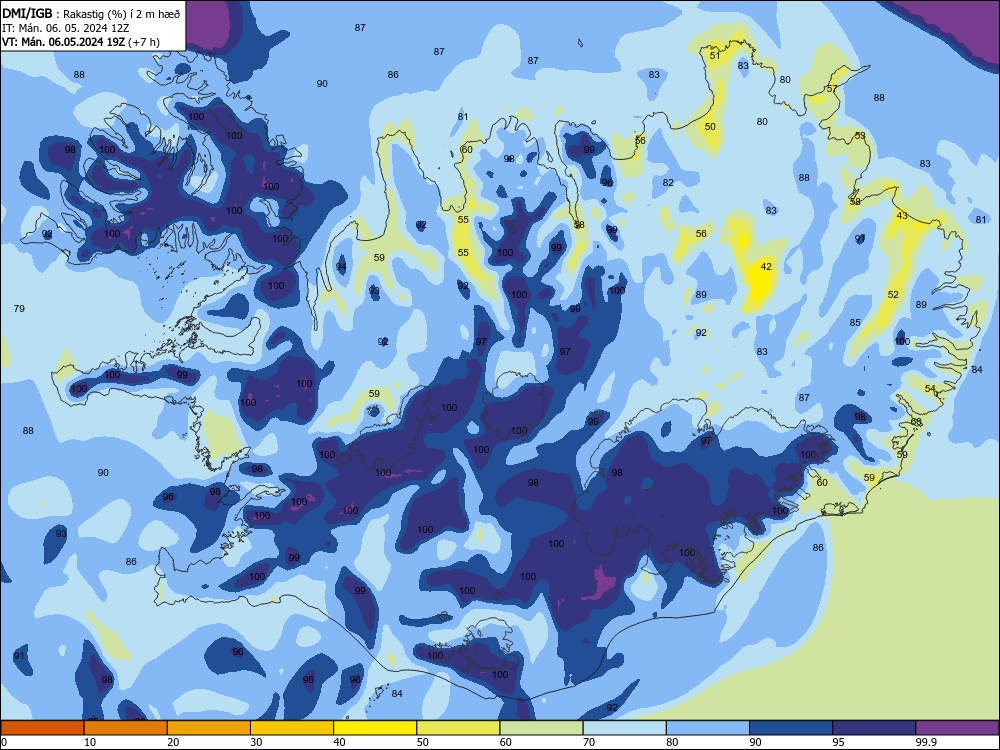Click the 40 tick label on the legend

[339, 742]
